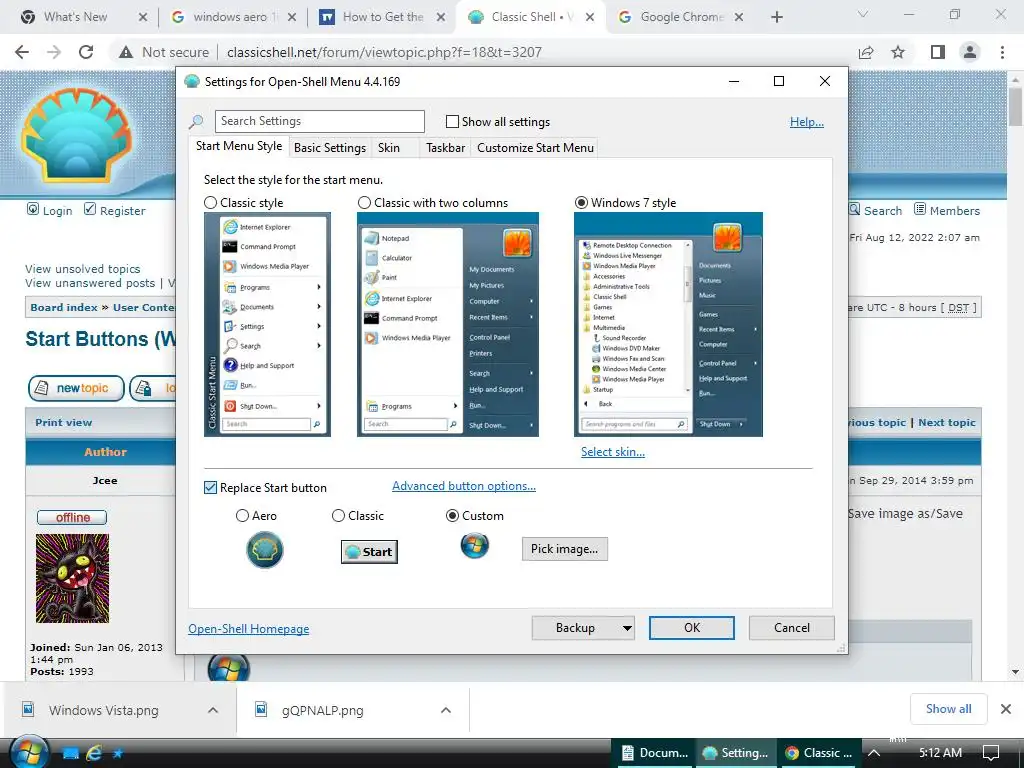Open the Help... link

coord(807,122)
